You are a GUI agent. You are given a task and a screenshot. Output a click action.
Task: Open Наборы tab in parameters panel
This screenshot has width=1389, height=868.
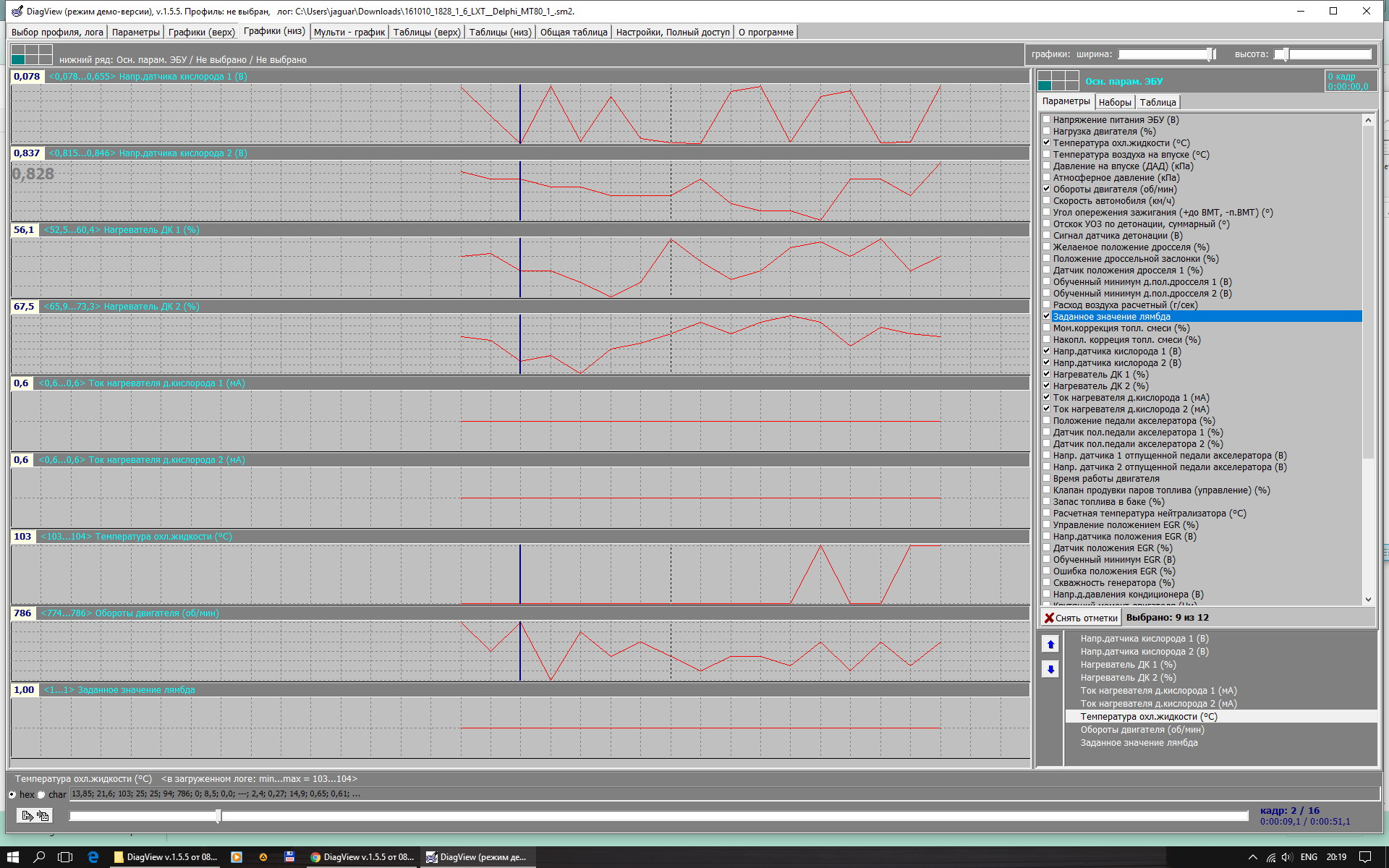point(1114,102)
